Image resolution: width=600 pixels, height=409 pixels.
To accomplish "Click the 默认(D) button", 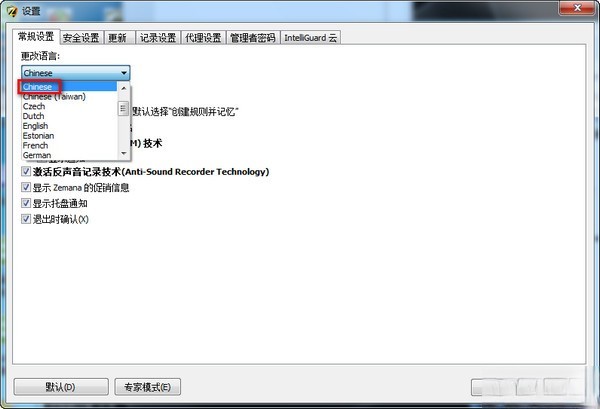I will 61,387.
